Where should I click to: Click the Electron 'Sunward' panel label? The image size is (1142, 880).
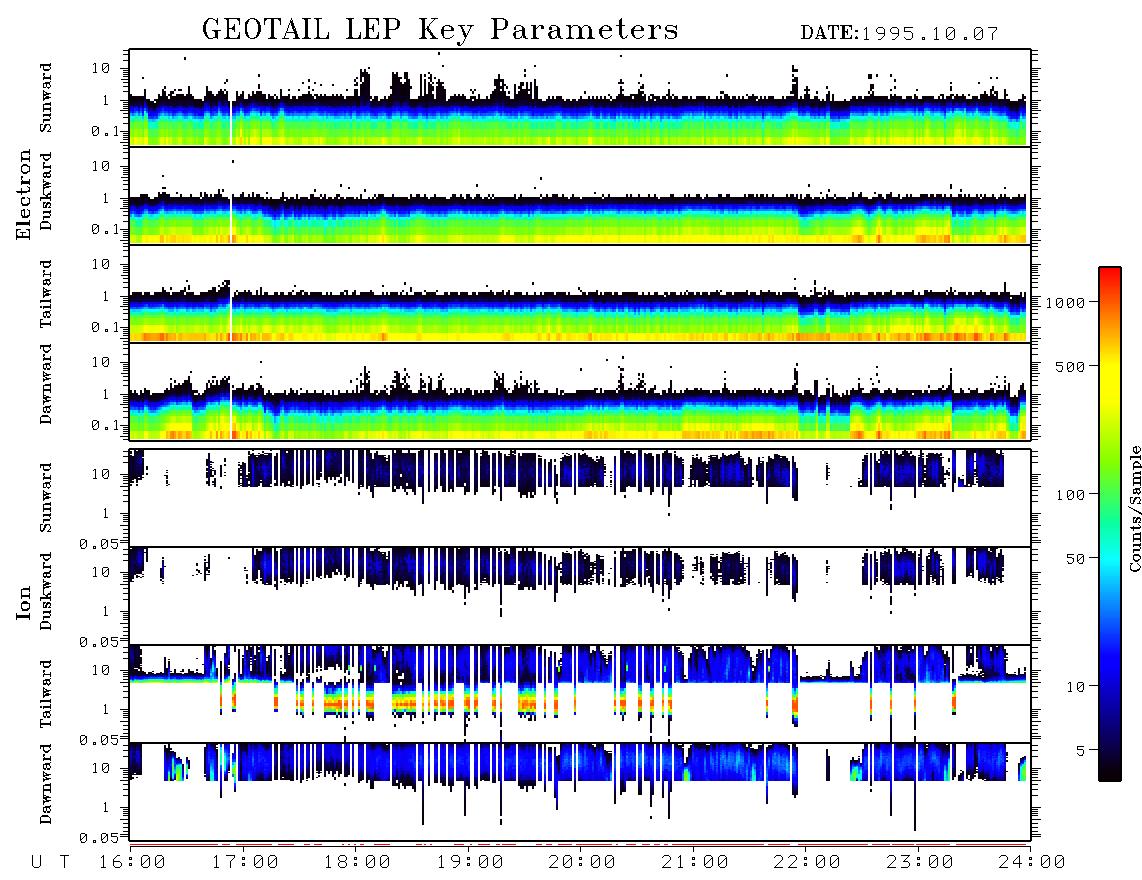(x=46, y=98)
